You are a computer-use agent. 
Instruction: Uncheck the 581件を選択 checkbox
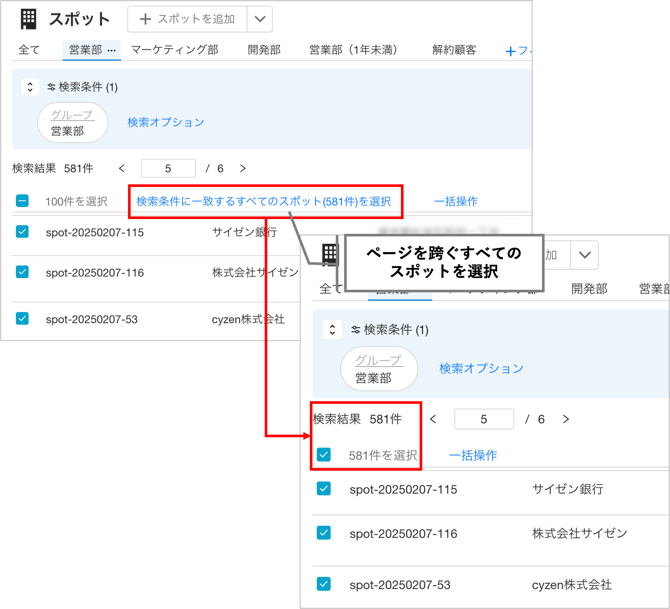point(324,455)
